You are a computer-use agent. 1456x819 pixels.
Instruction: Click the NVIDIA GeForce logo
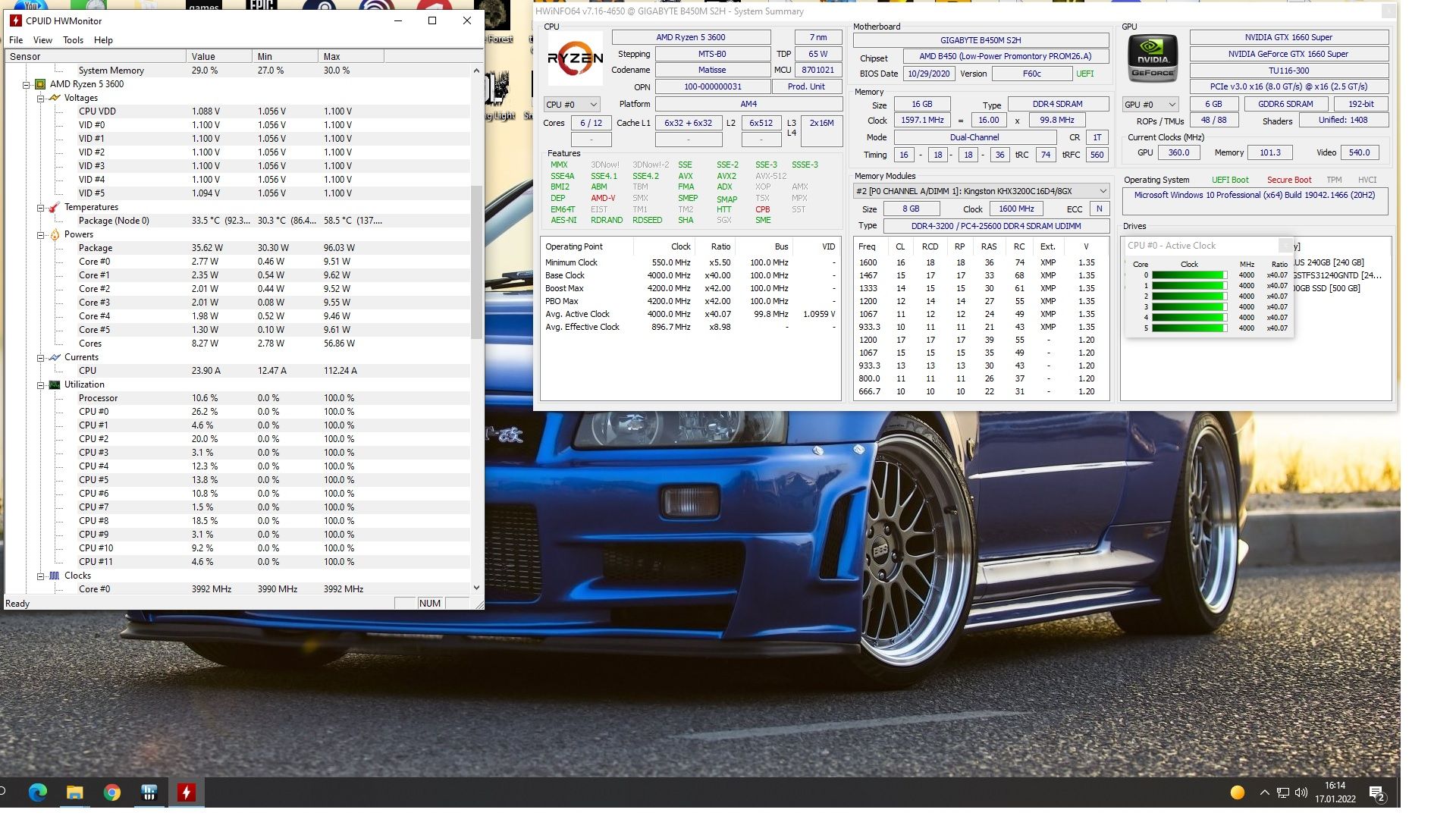pyautogui.click(x=1153, y=59)
